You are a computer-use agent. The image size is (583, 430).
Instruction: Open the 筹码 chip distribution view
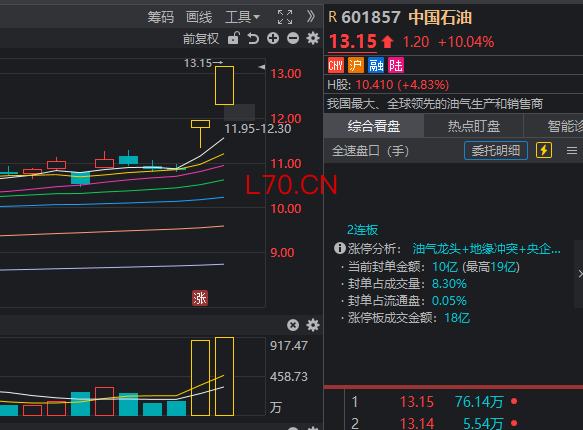161,17
